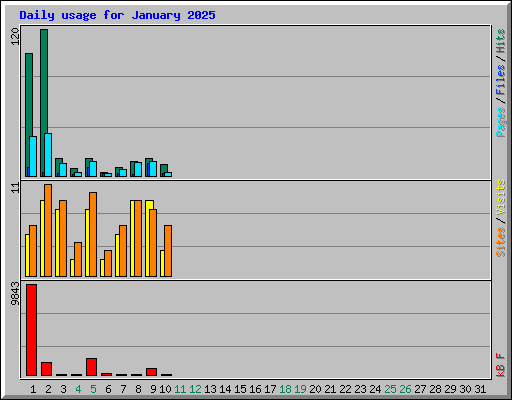Select the orange visits bar for day 5
Screen dimensions: 512x400
[93, 234]
